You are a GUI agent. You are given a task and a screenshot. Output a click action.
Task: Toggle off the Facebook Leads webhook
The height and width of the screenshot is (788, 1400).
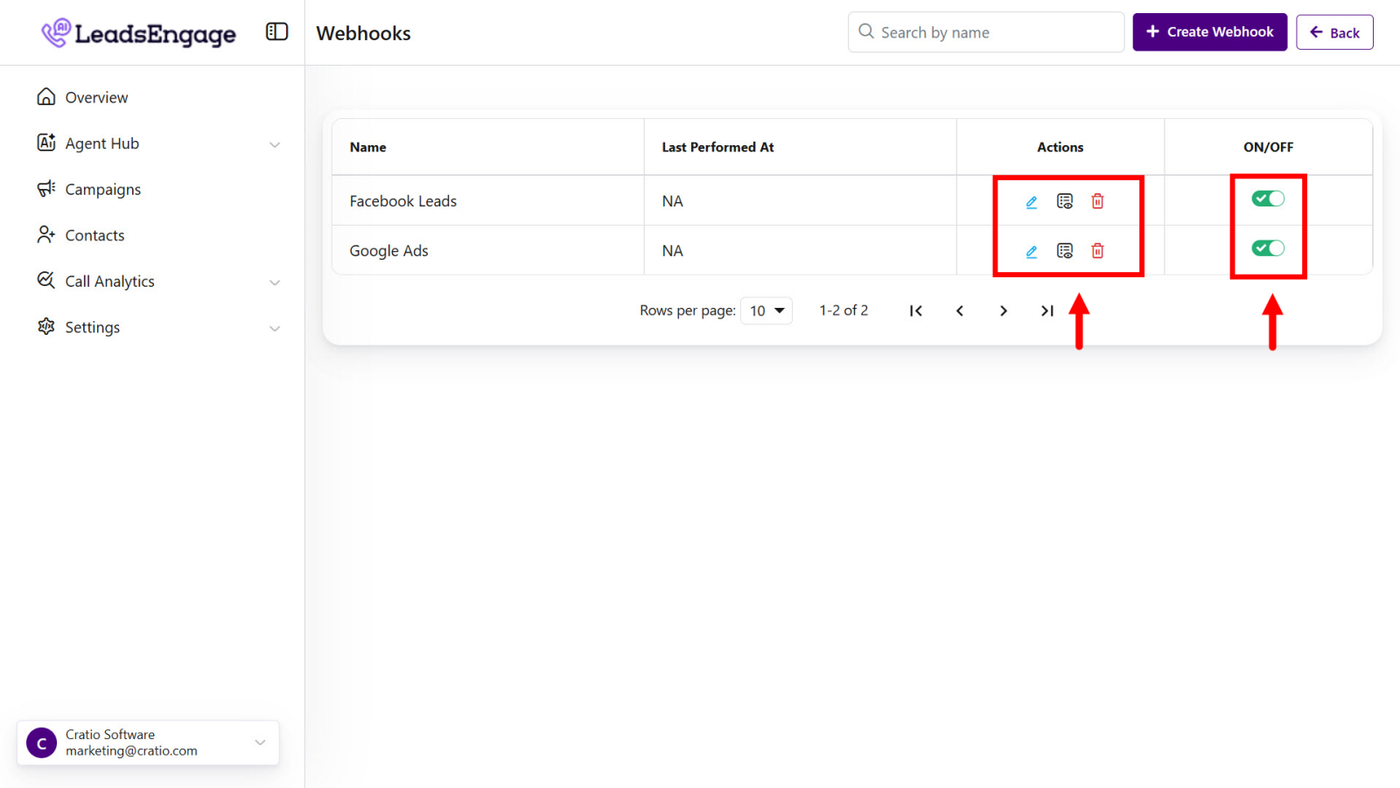point(1268,199)
